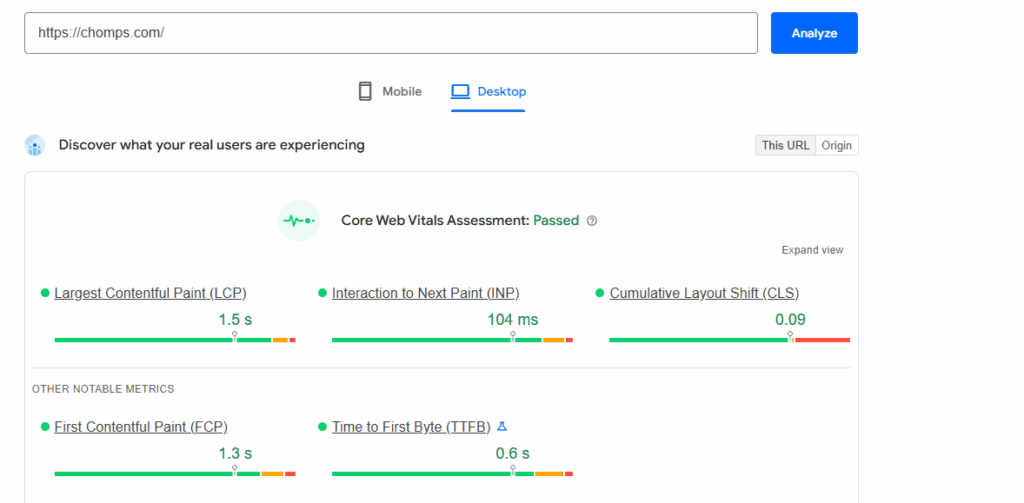Screen dimensions: 1024x503
Task: Click the LCP distribution bar marker
Action: [x=234, y=338]
